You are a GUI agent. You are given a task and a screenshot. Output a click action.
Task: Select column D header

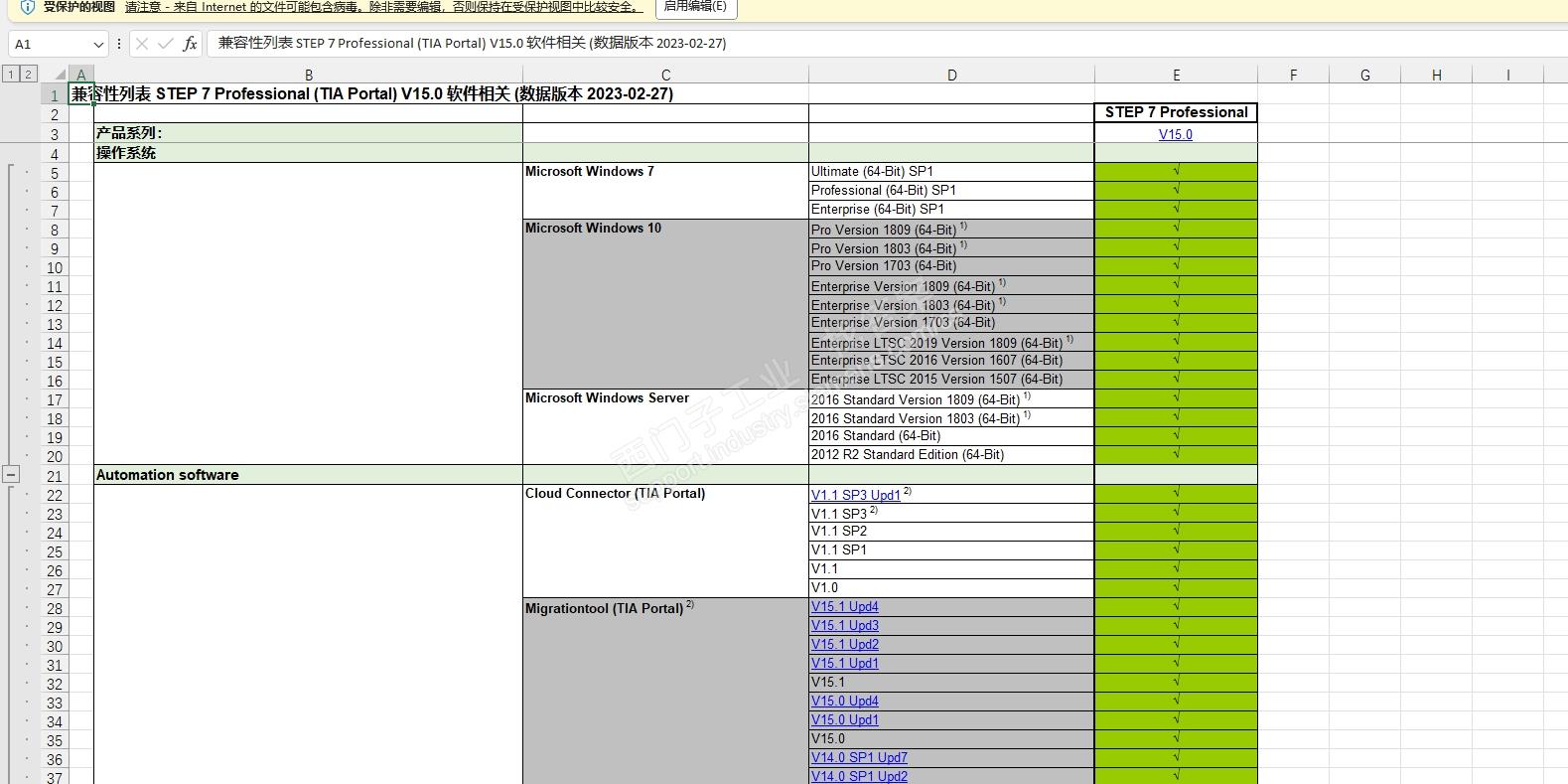[951, 75]
